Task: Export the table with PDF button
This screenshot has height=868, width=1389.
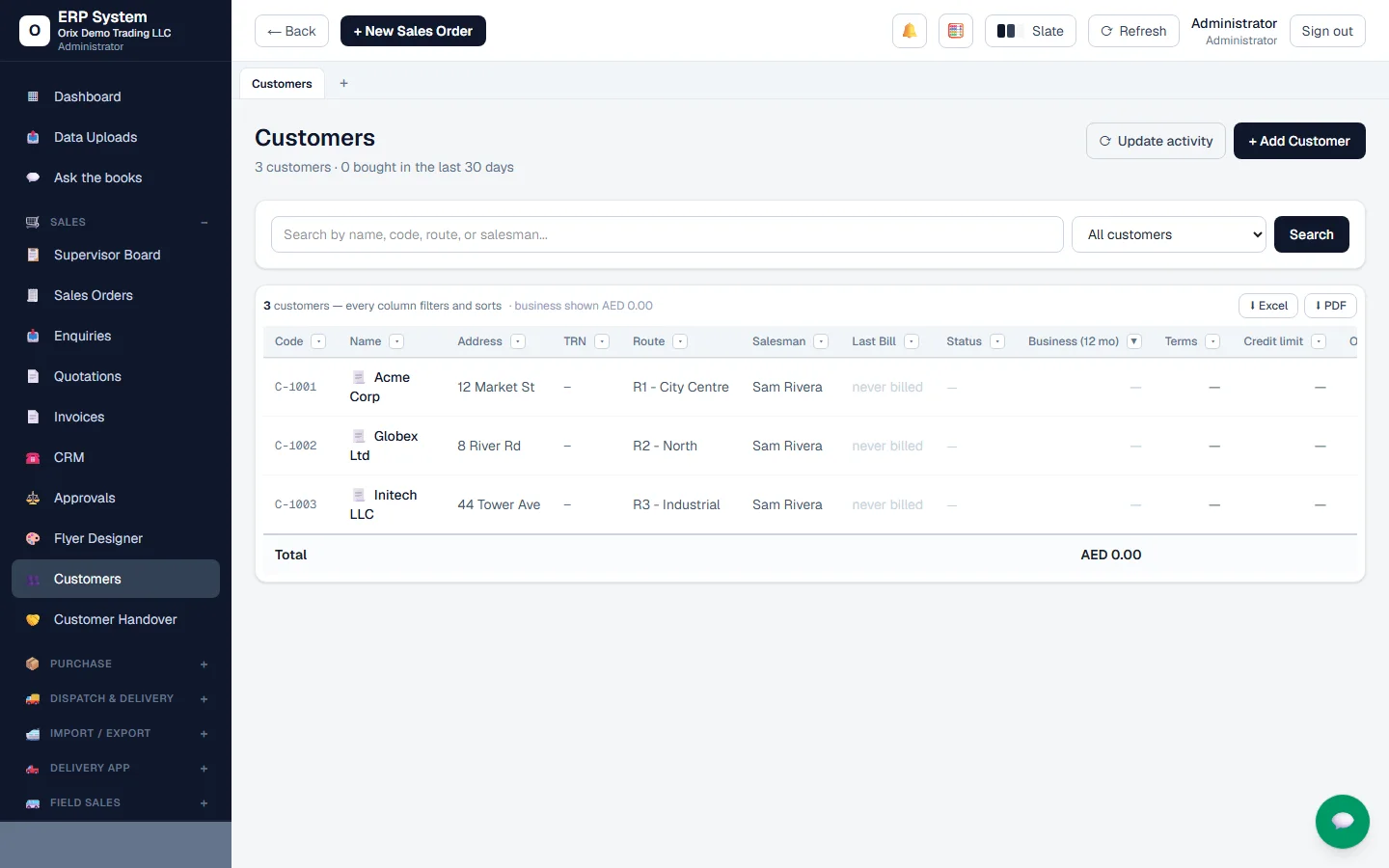Action: click(x=1330, y=306)
